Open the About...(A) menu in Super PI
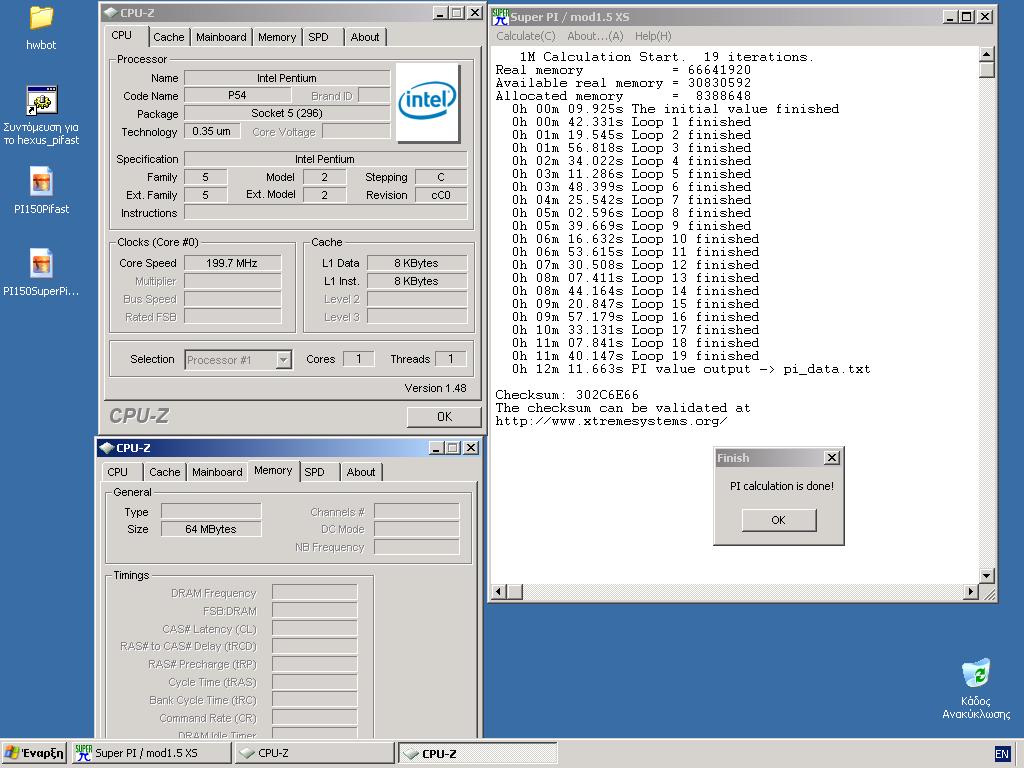 (x=595, y=36)
